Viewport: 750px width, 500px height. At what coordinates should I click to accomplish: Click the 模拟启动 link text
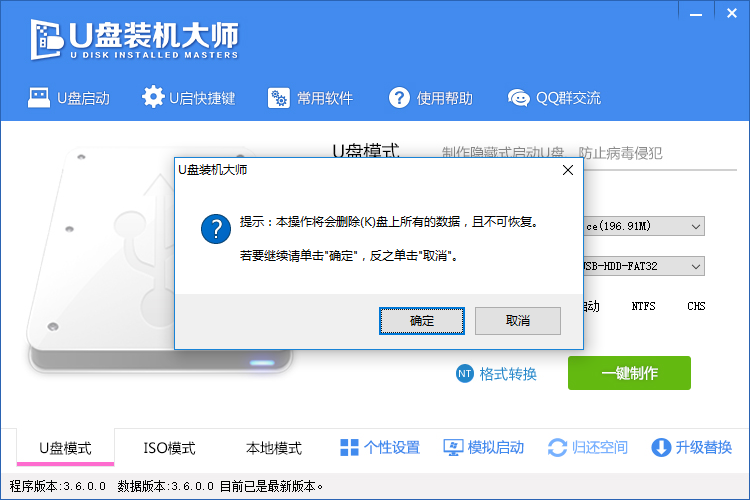496,448
